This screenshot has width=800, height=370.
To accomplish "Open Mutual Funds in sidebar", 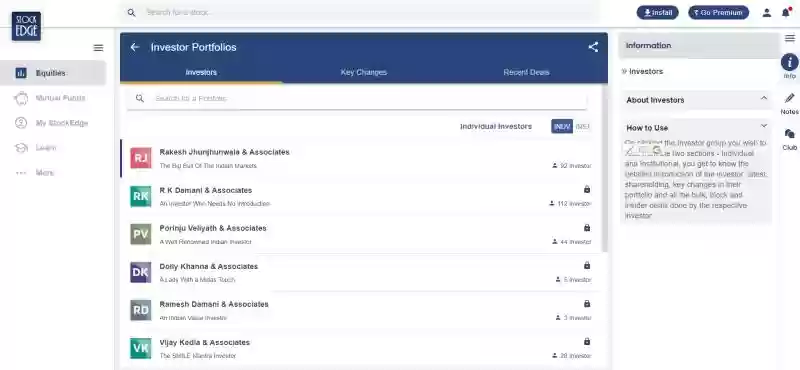I will [x=53, y=98].
